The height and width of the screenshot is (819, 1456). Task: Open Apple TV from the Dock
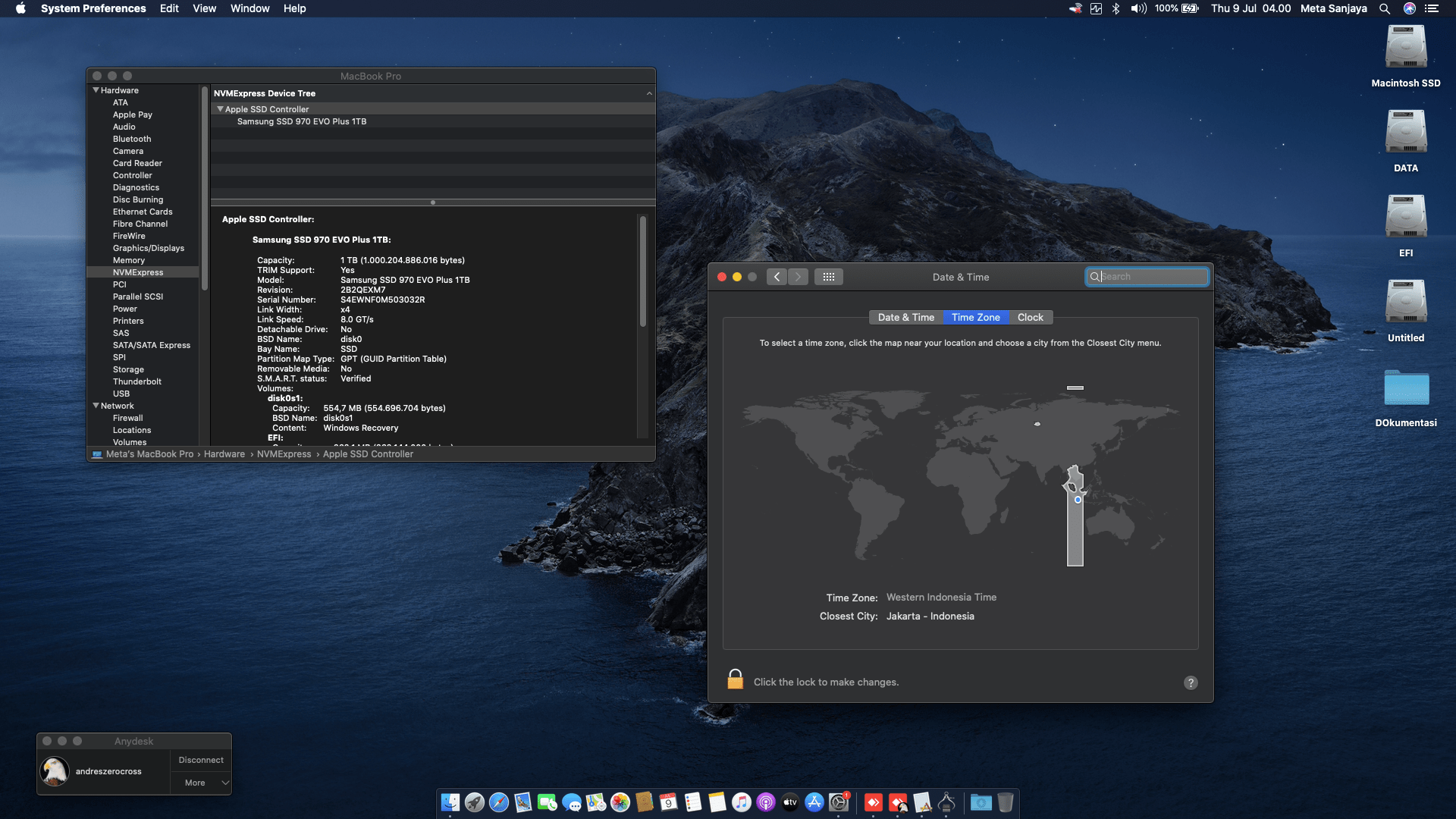pos(790,802)
